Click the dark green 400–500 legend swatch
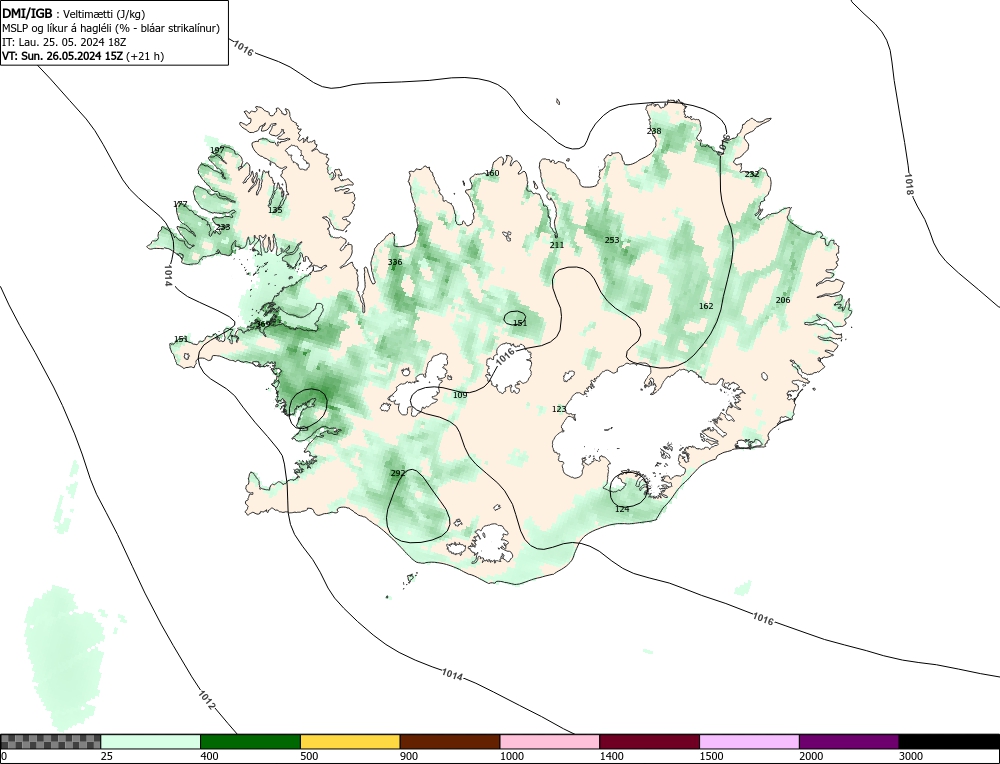The width and height of the screenshot is (1000, 764). pos(250,741)
